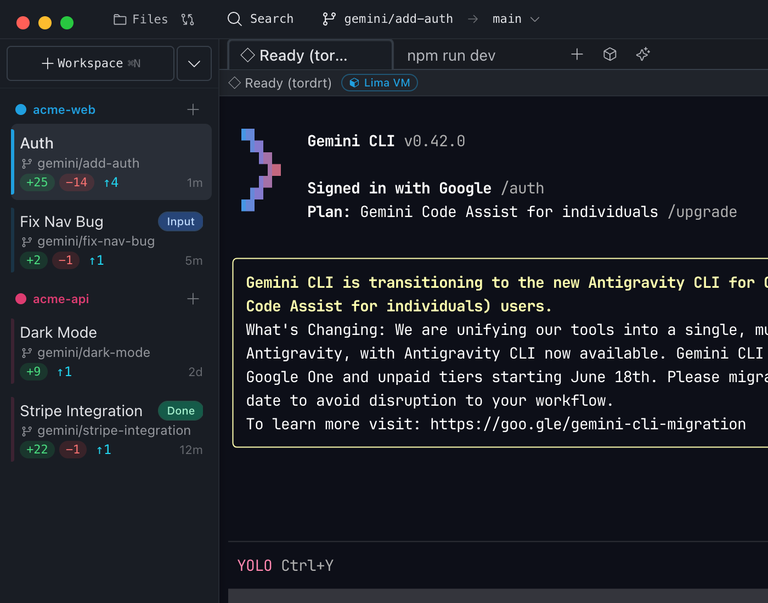Screen dimensions: 768x603
Task: Expand the Workspace options chevron
Action: (x=194, y=63)
